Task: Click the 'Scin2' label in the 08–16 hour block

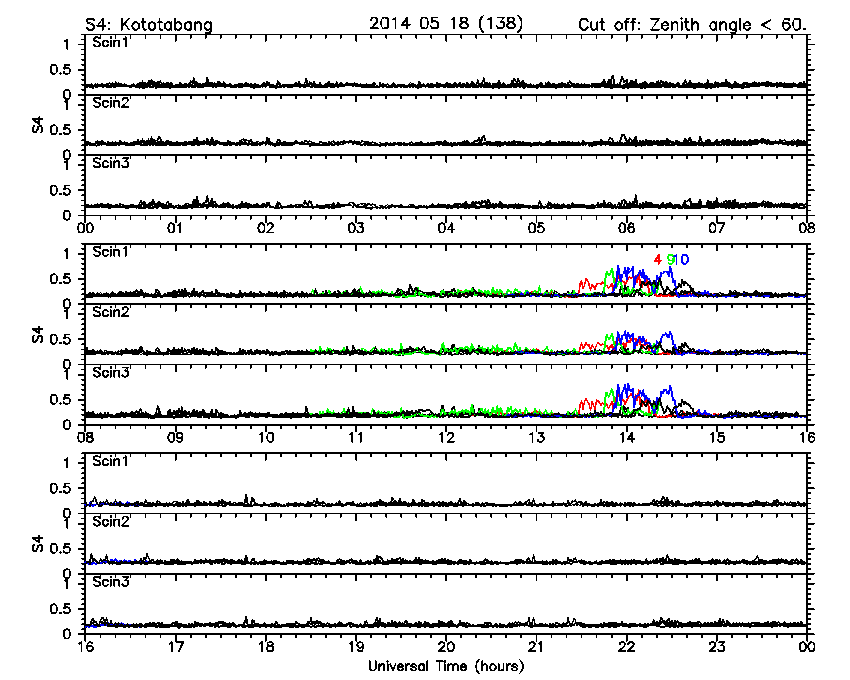Action: coord(111,312)
